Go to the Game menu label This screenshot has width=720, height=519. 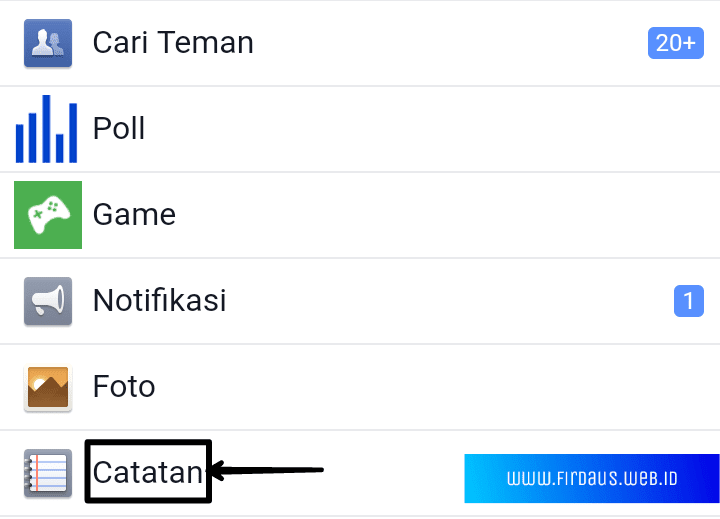pos(134,215)
